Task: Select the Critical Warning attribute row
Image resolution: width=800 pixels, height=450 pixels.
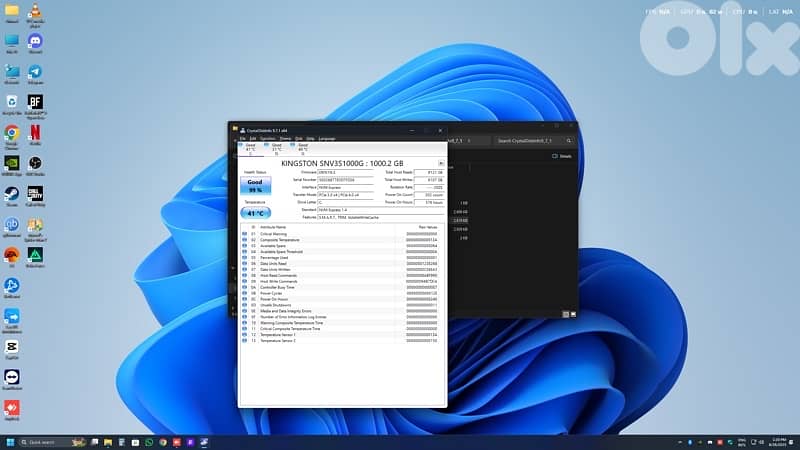Action: (342, 234)
